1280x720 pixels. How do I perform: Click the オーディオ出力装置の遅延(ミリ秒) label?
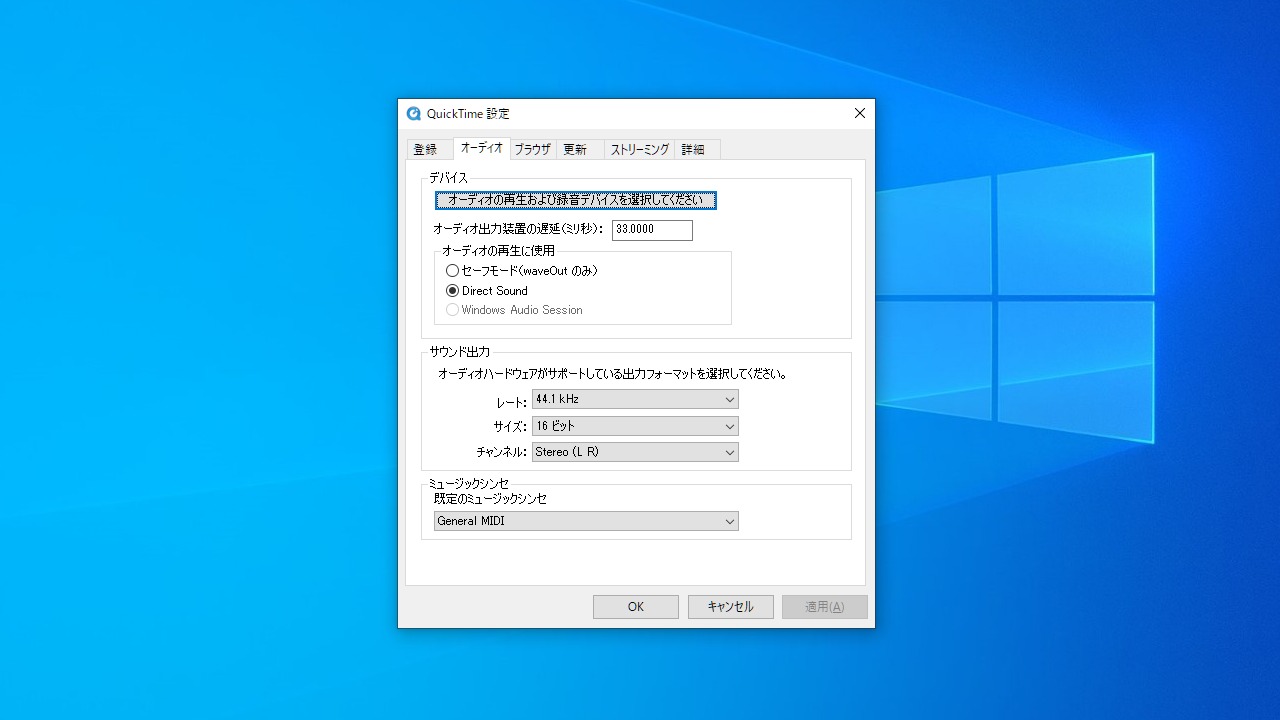click(x=518, y=230)
